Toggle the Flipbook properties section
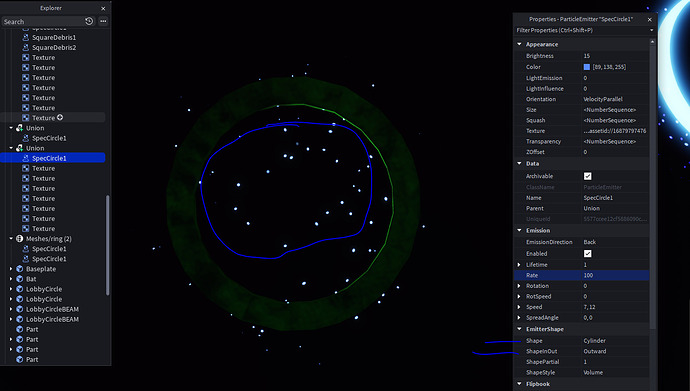The image size is (690, 391). point(519,384)
